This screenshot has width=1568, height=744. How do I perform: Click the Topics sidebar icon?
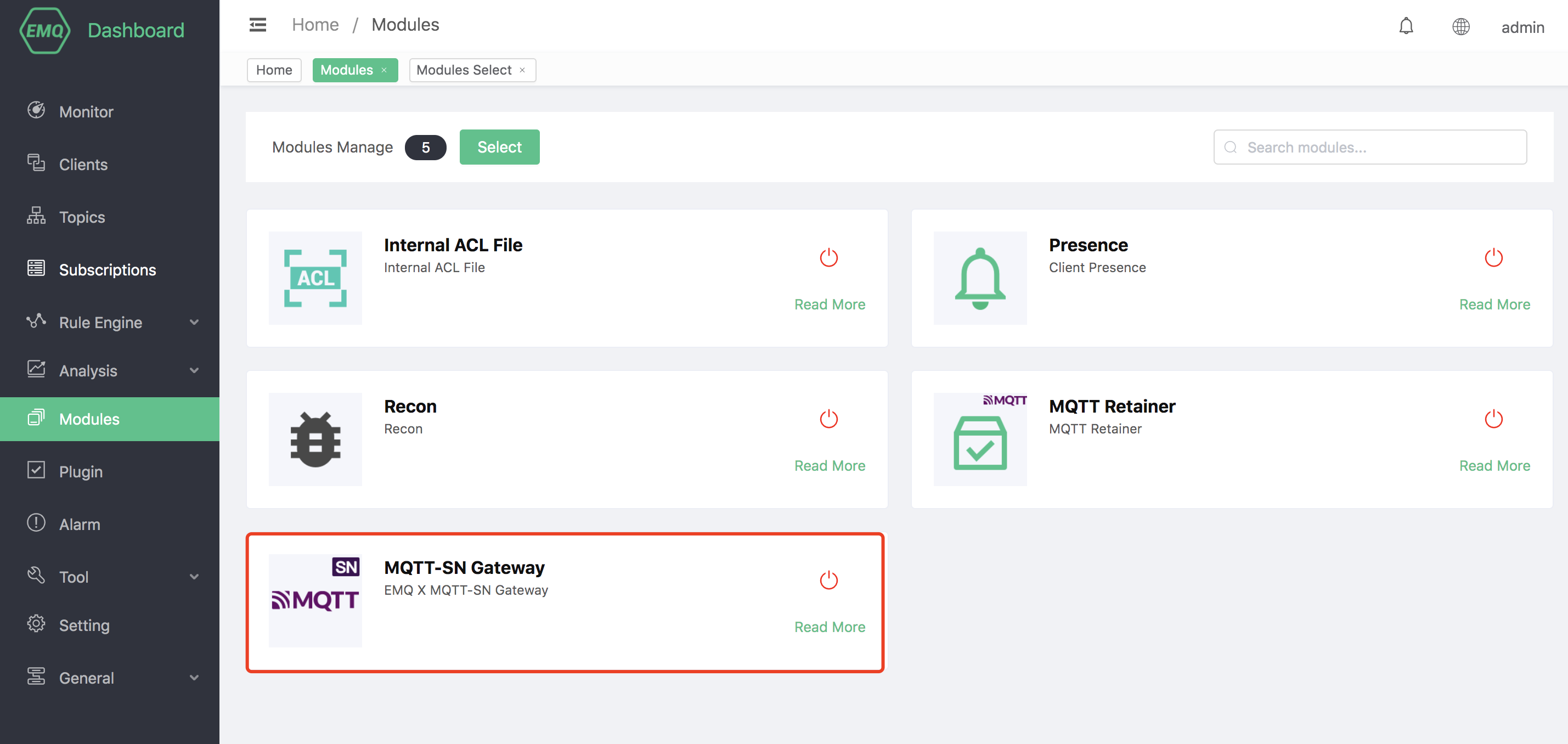(36, 216)
